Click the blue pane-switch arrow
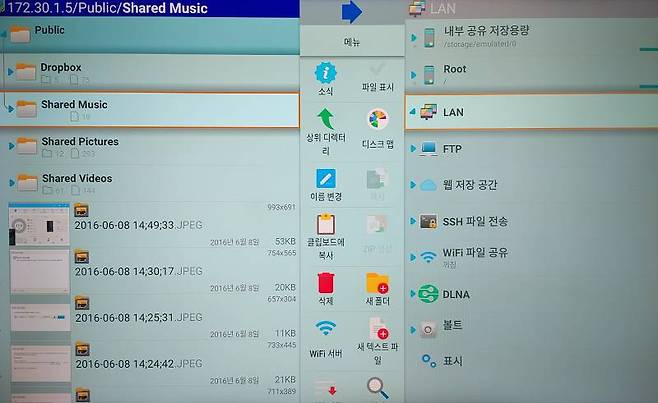Image resolution: width=658 pixels, height=403 pixels. [352, 12]
